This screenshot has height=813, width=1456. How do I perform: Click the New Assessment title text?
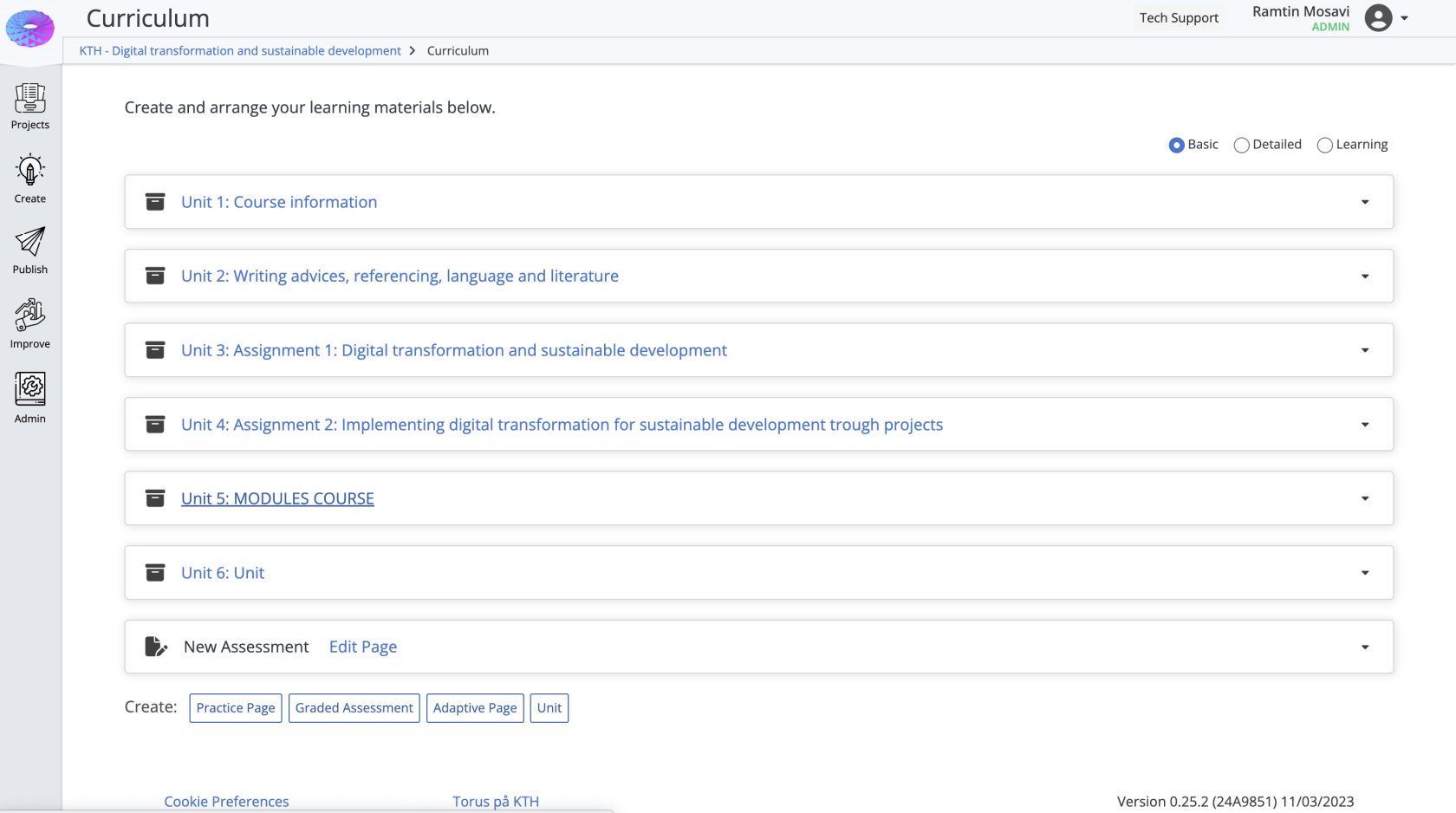pos(246,647)
